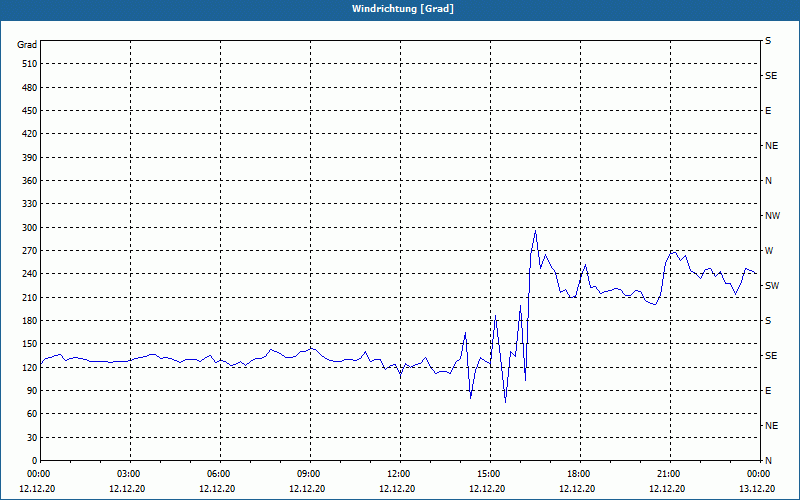Select the y-axis value 120
The height and width of the screenshot is (500, 800).
click(30, 367)
